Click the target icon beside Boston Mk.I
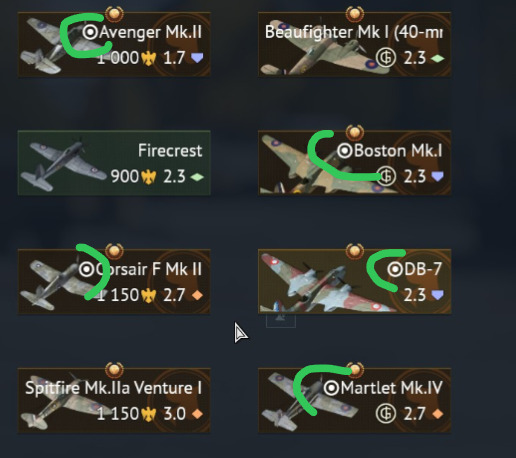Viewport: 516px width, 458px height. click(x=345, y=151)
